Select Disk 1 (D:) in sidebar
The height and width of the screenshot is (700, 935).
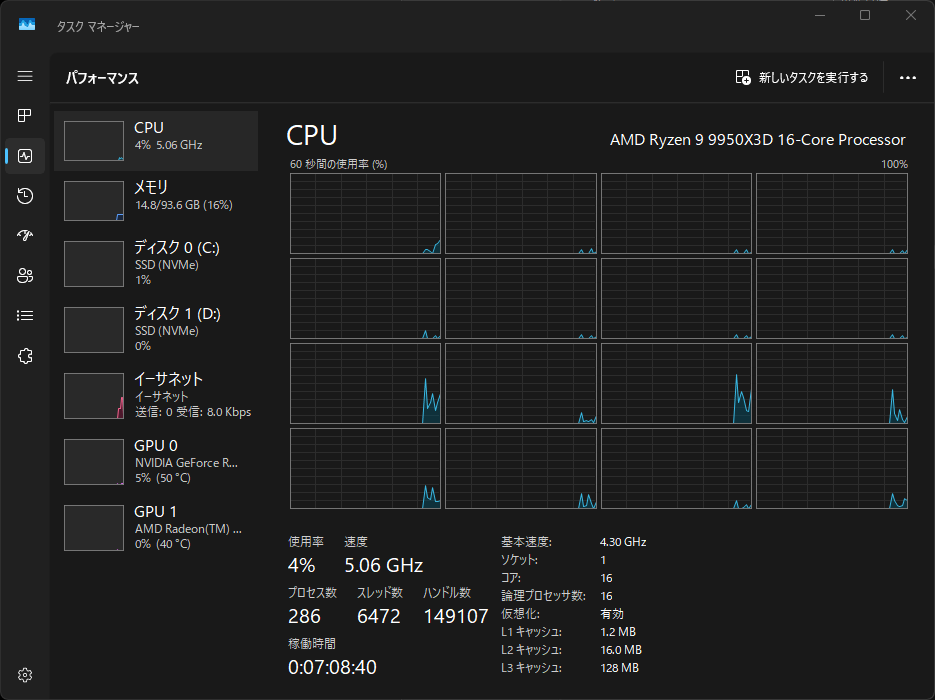pyautogui.click(x=156, y=329)
